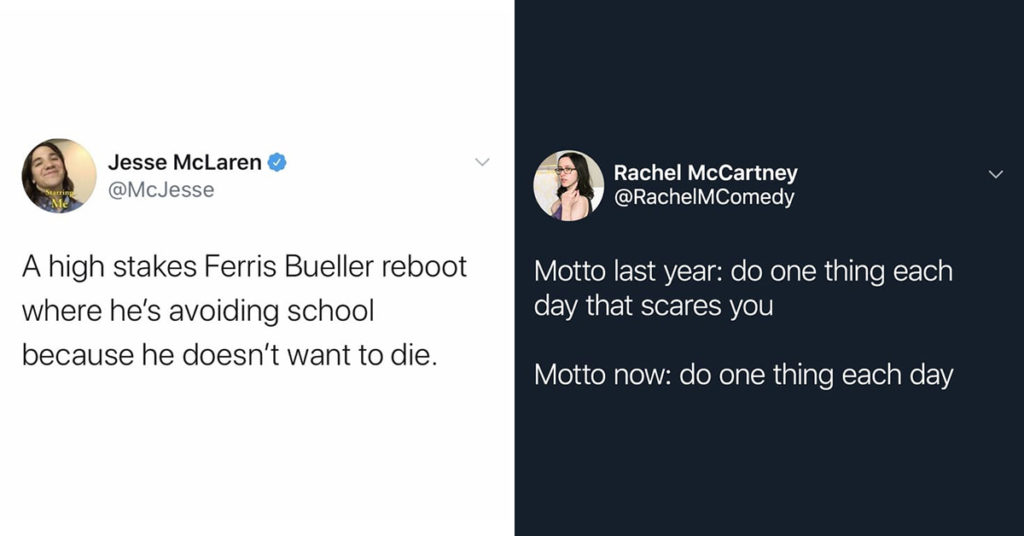
Task: Click the Rachel McCartney display name
Action: coord(705,173)
